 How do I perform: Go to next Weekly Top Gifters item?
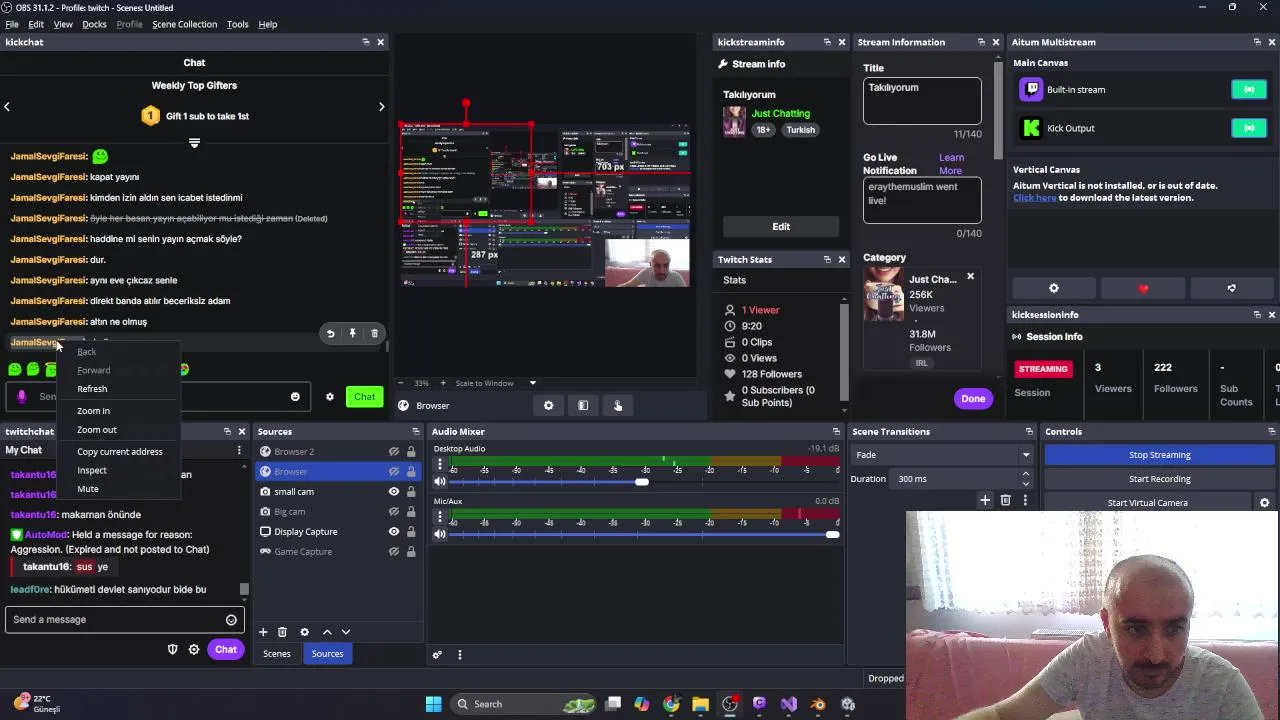pos(381,107)
